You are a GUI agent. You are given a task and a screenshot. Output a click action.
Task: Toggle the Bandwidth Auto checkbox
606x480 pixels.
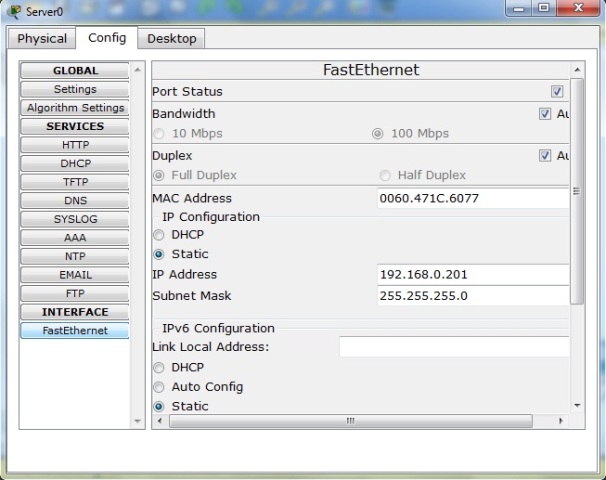point(545,114)
